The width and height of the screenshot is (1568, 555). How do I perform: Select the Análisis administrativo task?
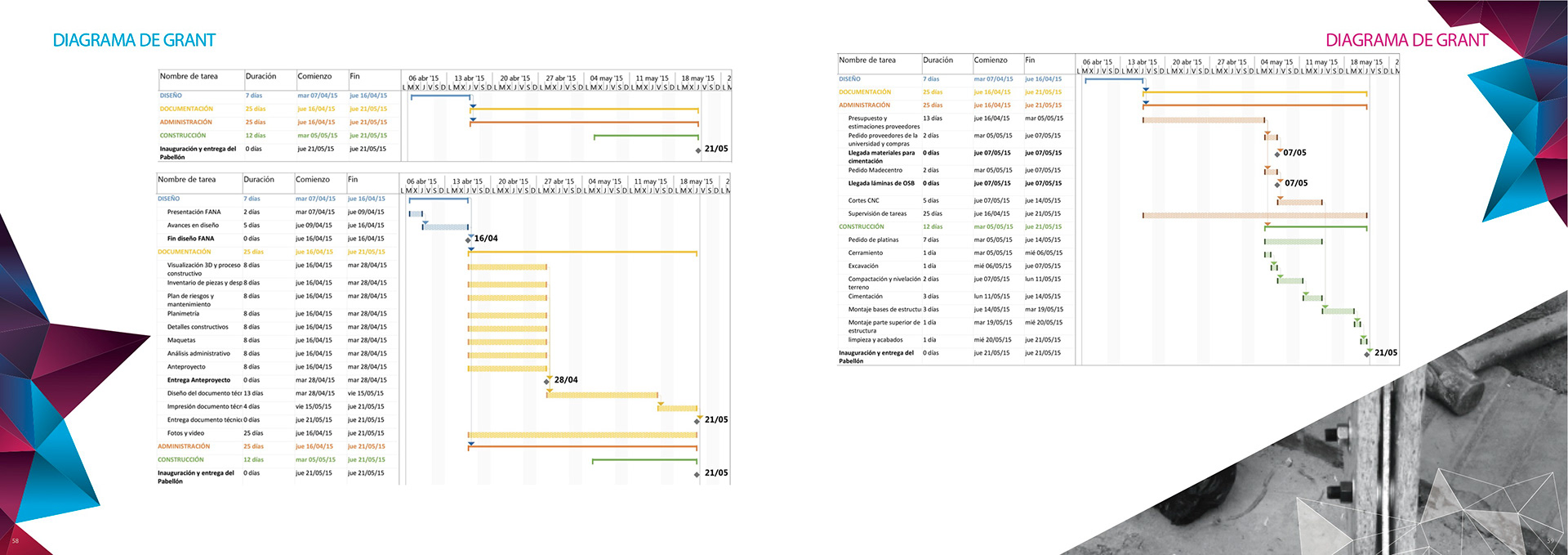[x=198, y=354]
